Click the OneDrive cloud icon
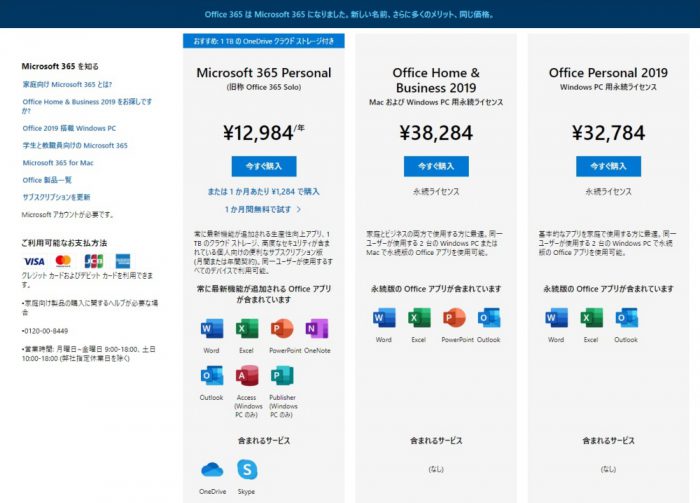The height and width of the screenshot is (503, 700). point(212,470)
